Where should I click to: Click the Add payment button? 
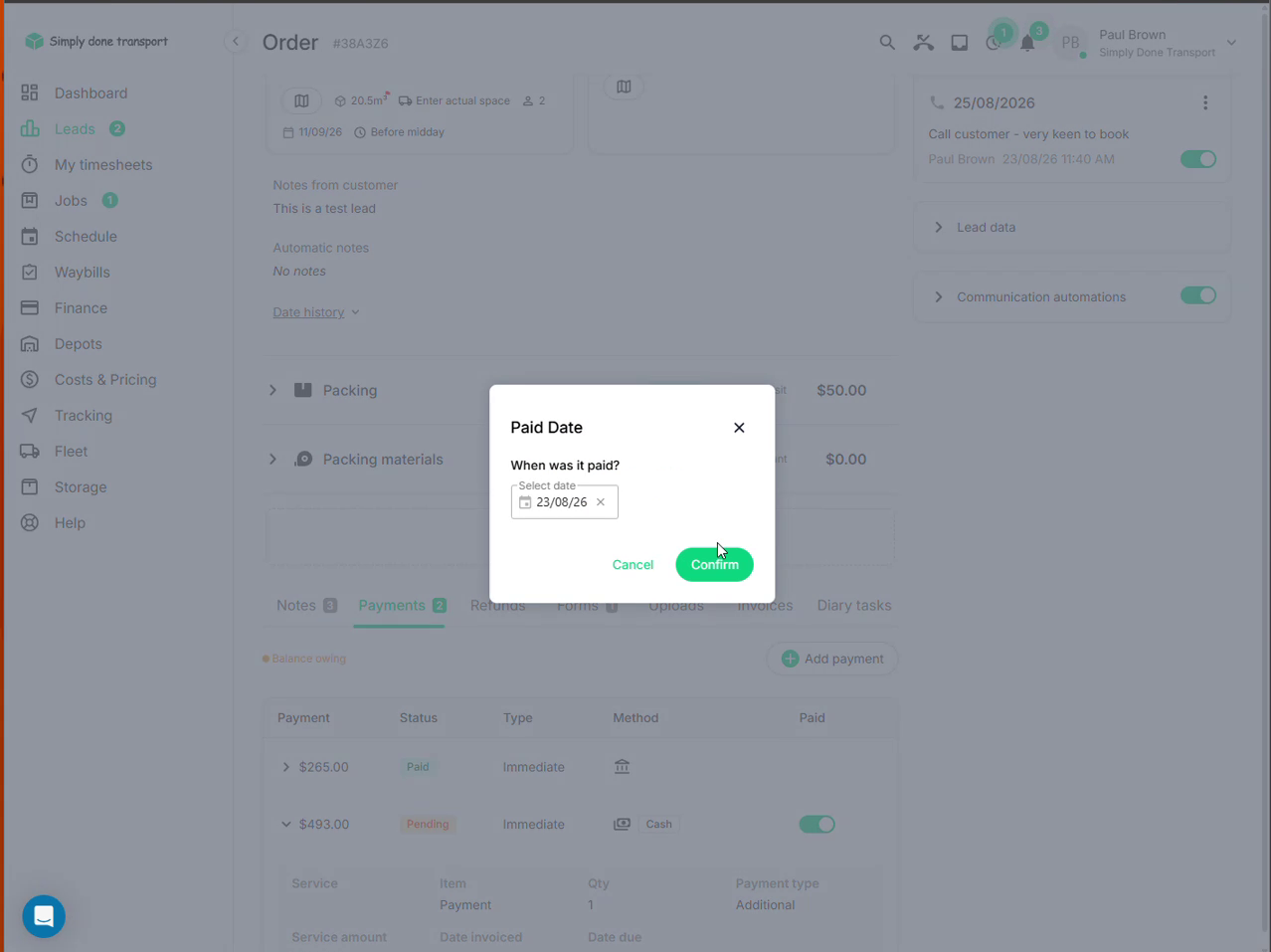tap(832, 659)
